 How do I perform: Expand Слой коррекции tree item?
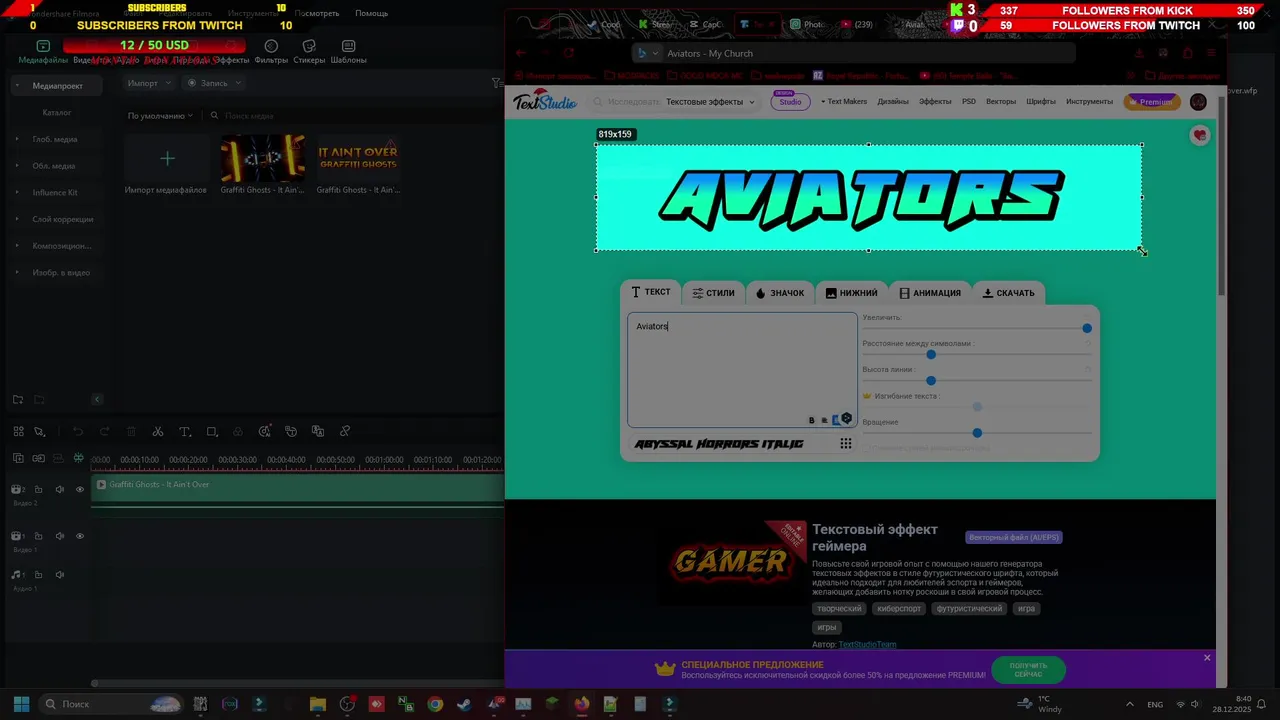(x=17, y=219)
